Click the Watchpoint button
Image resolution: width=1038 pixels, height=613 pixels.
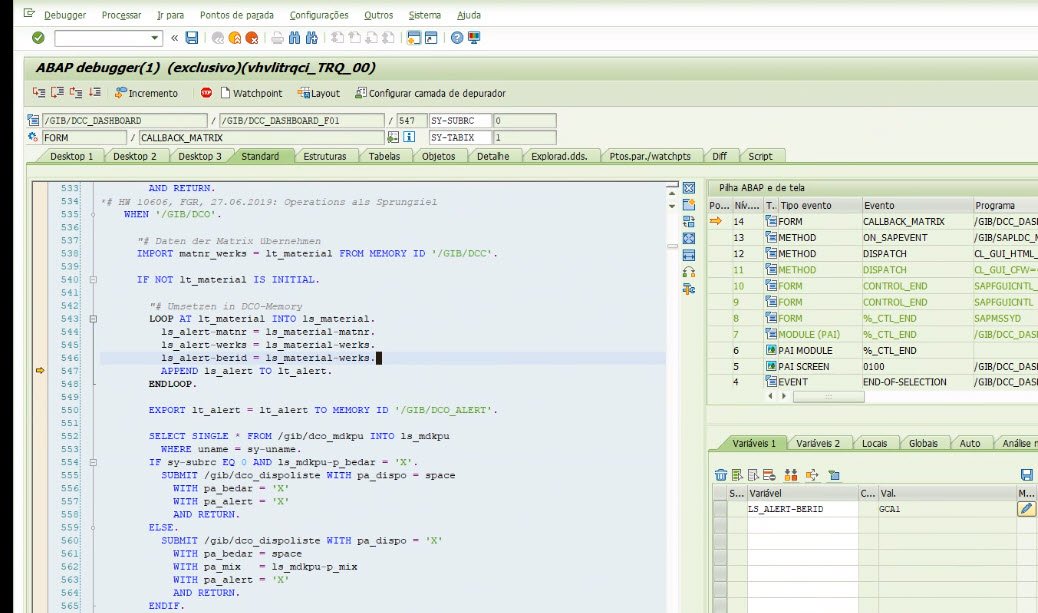coord(251,93)
